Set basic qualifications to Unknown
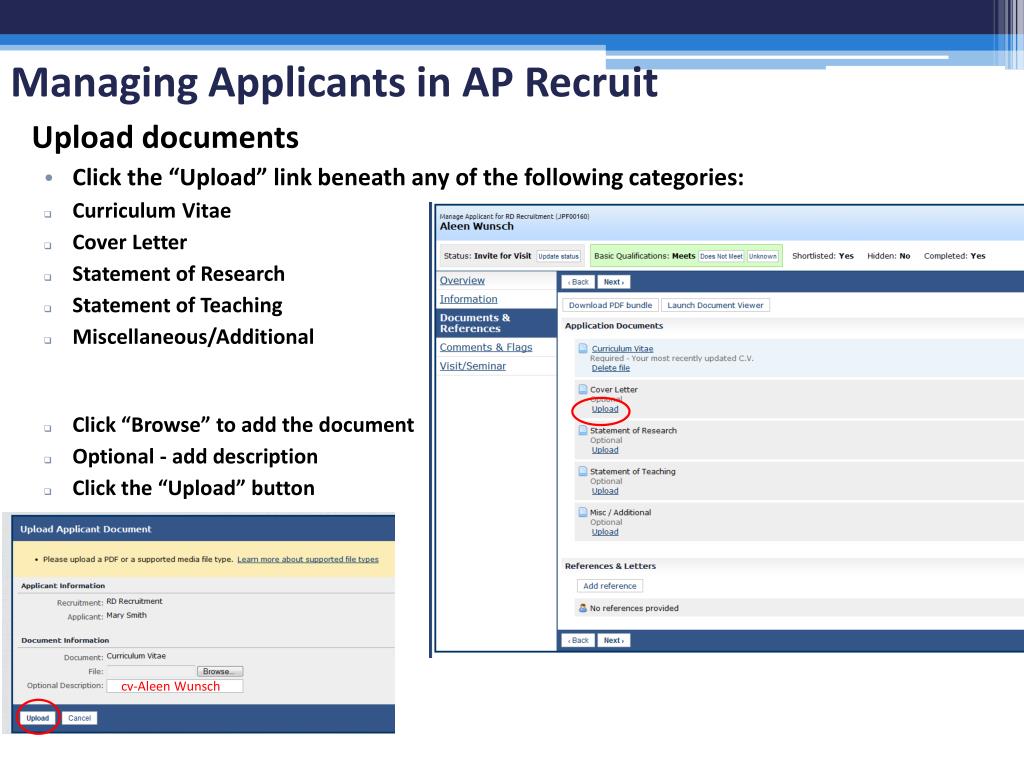This screenshot has width=1024, height=768. tap(763, 256)
